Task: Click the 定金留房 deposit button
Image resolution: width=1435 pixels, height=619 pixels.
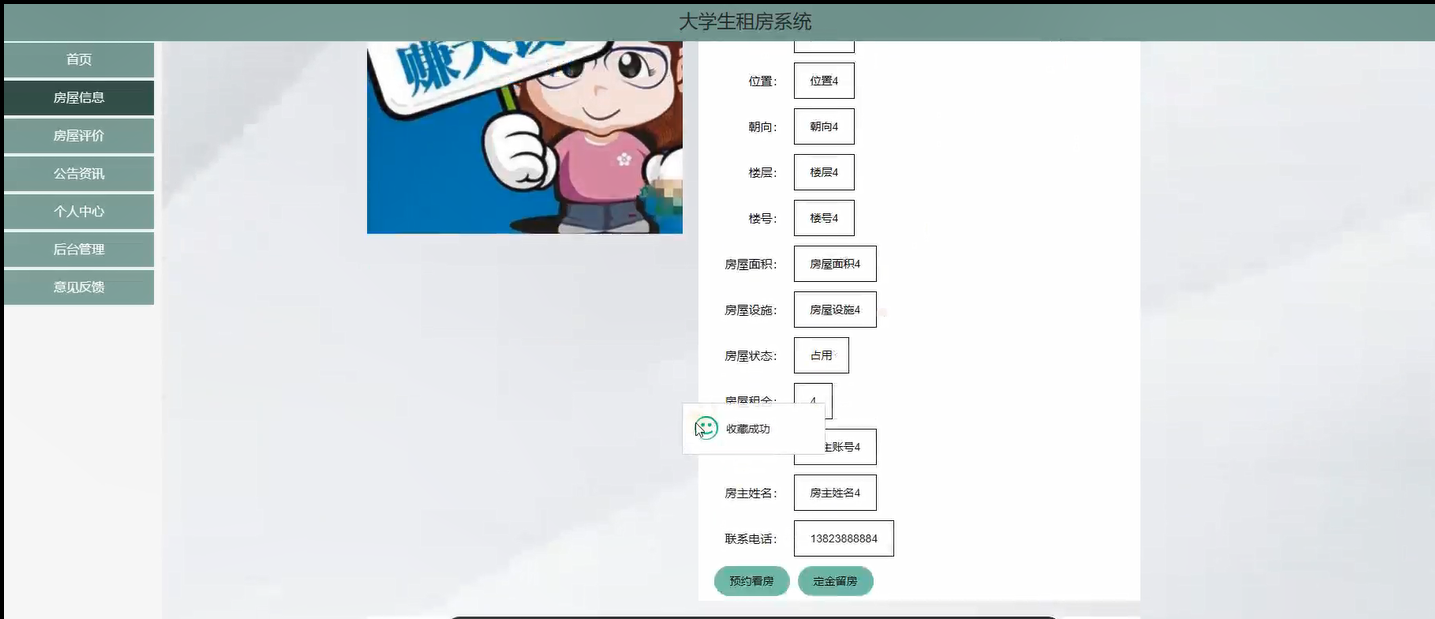Action: coord(835,581)
